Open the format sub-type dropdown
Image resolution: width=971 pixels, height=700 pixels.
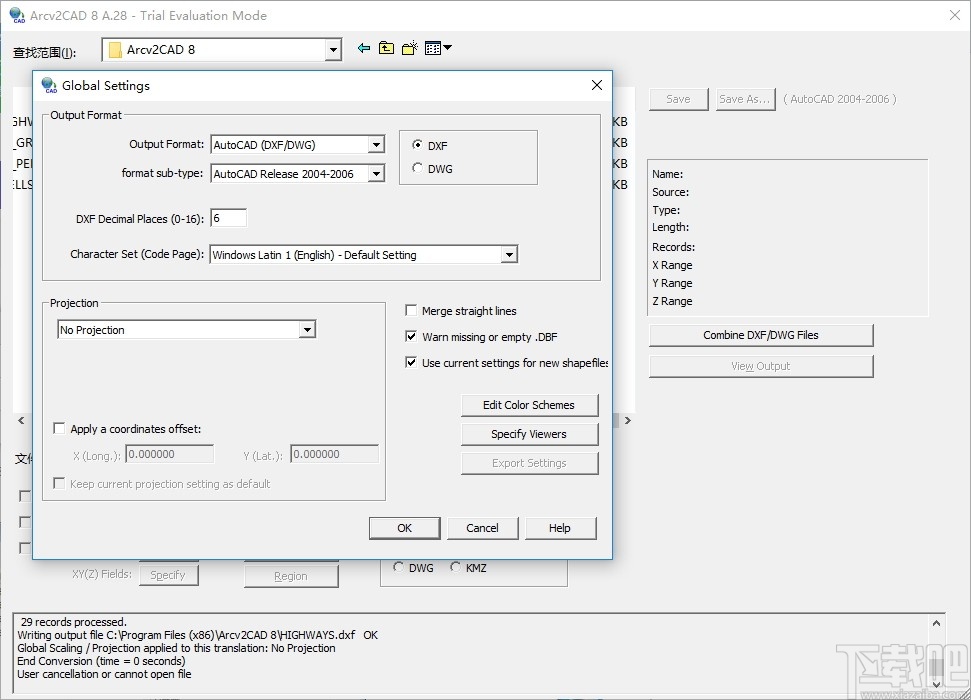pyautogui.click(x=377, y=173)
